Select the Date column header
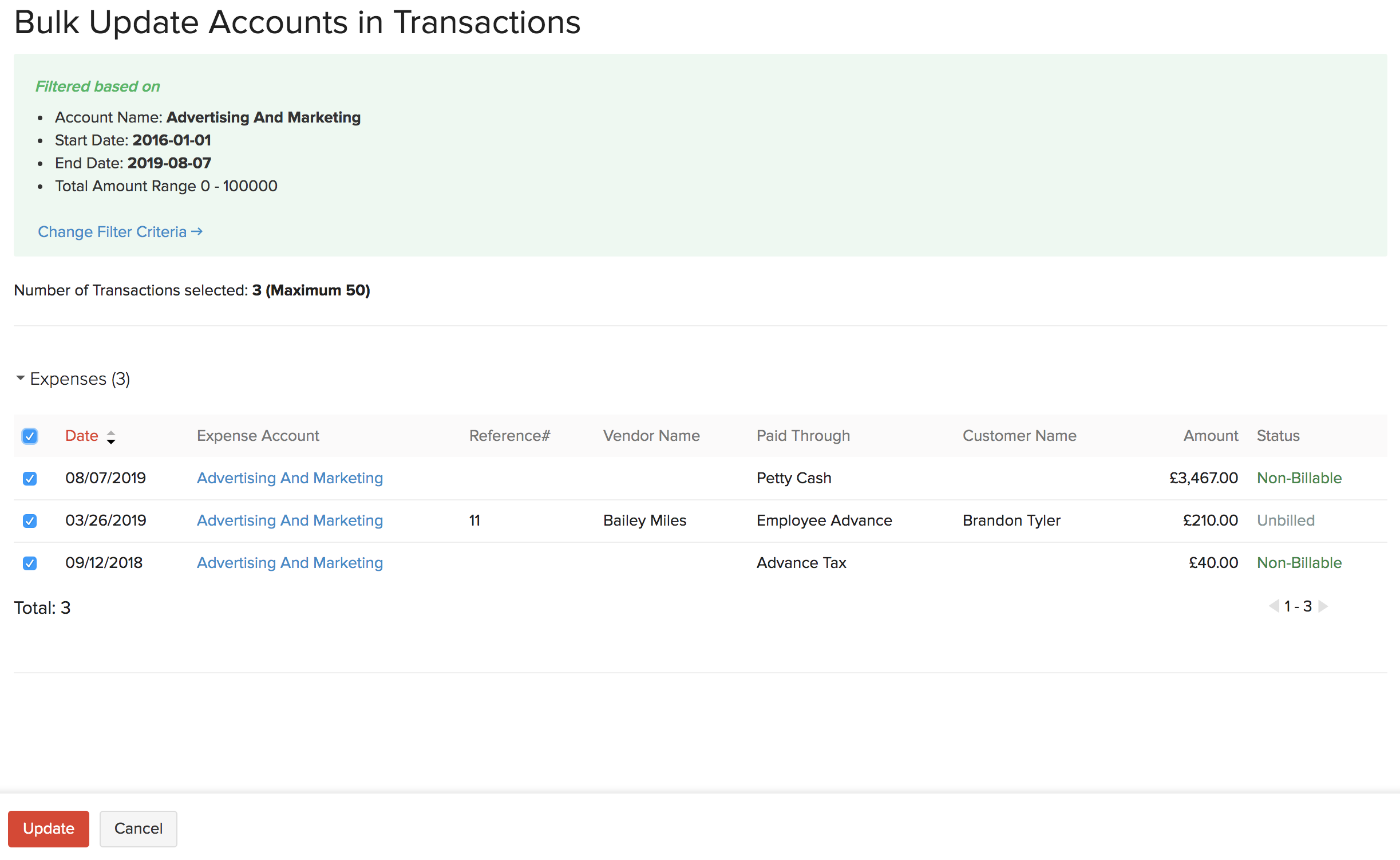This screenshot has height=860, width=1400. [x=81, y=436]
